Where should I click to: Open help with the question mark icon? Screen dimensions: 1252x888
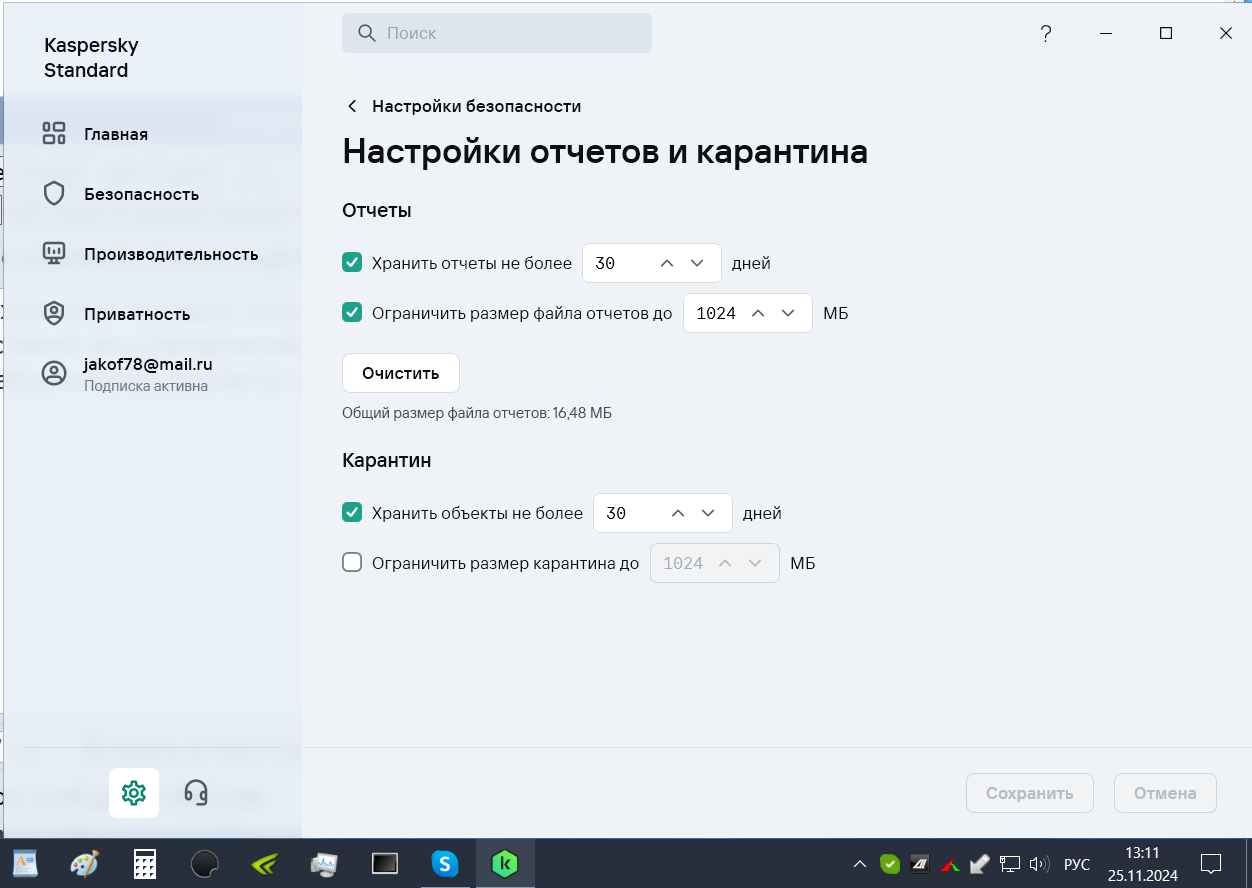pyautogui.click(x=1046, y=33)
